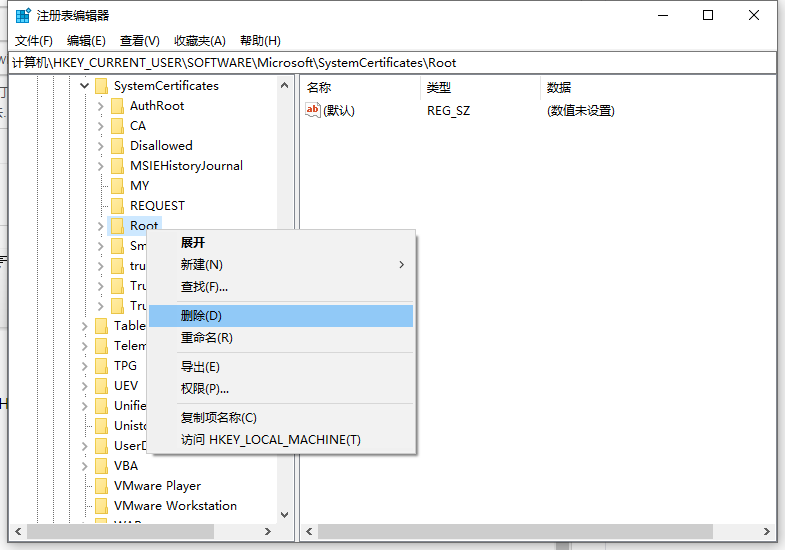Click the REQUEST folder icon
This screenshot has width=785, height=550.
point(117,206)
